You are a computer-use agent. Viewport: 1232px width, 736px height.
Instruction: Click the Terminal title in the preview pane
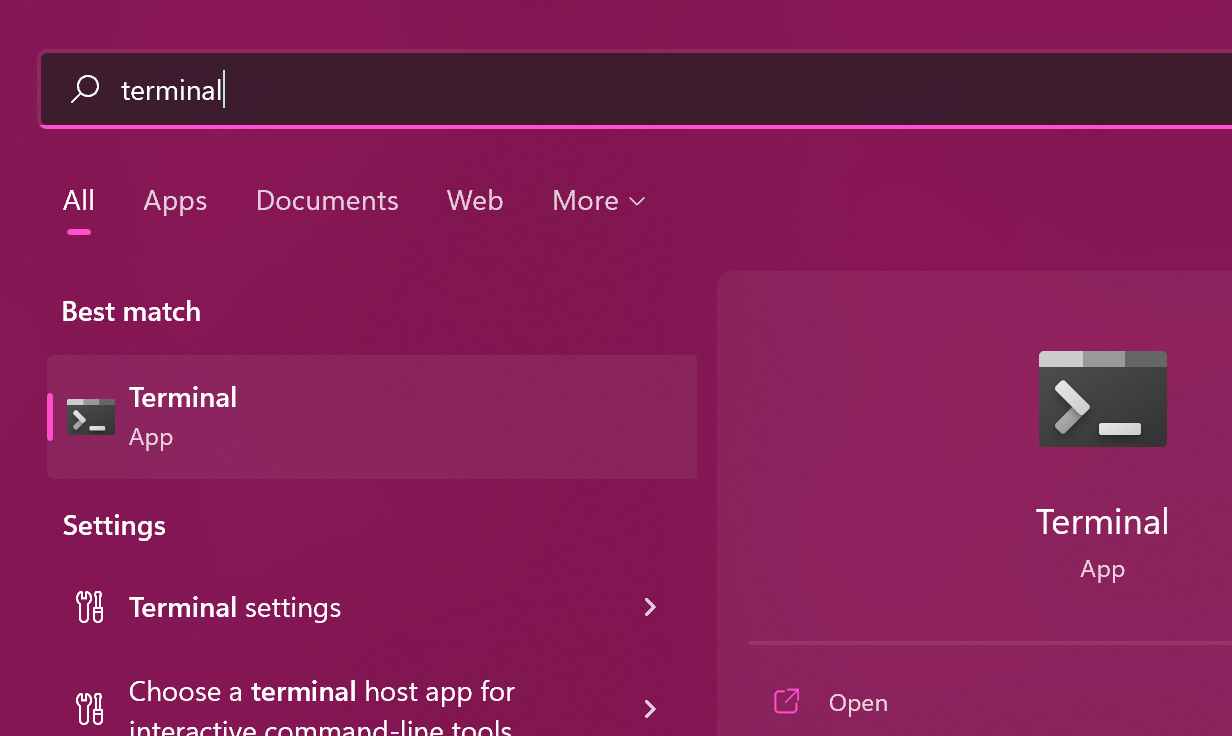tap(1102, 522)
